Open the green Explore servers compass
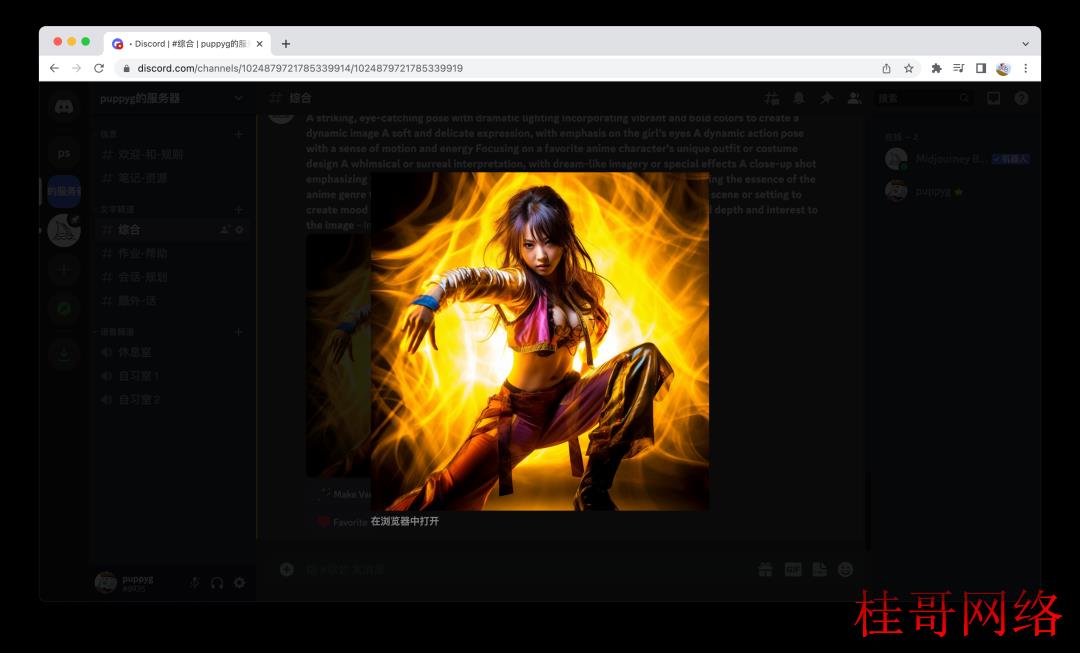 (64, 309)
